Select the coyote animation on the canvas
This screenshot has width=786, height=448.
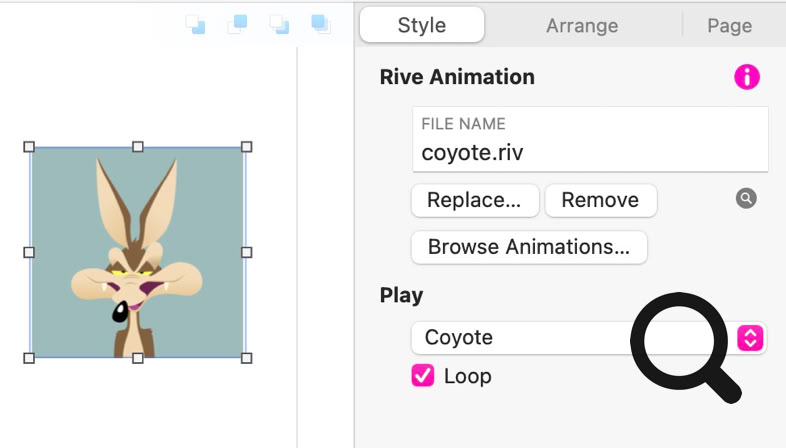(x=138, y=252)
